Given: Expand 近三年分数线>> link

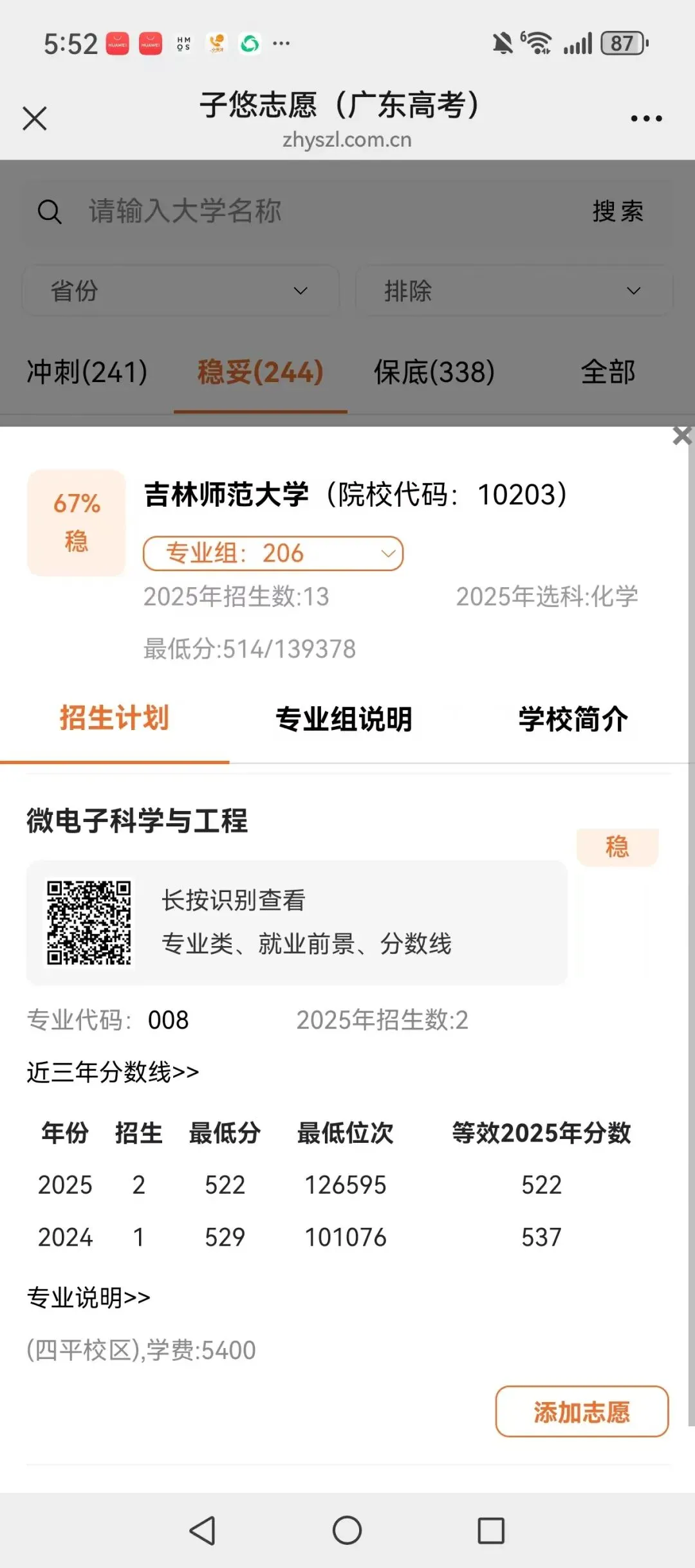Looking at the screenshot, I should [x=113, y=1072].
